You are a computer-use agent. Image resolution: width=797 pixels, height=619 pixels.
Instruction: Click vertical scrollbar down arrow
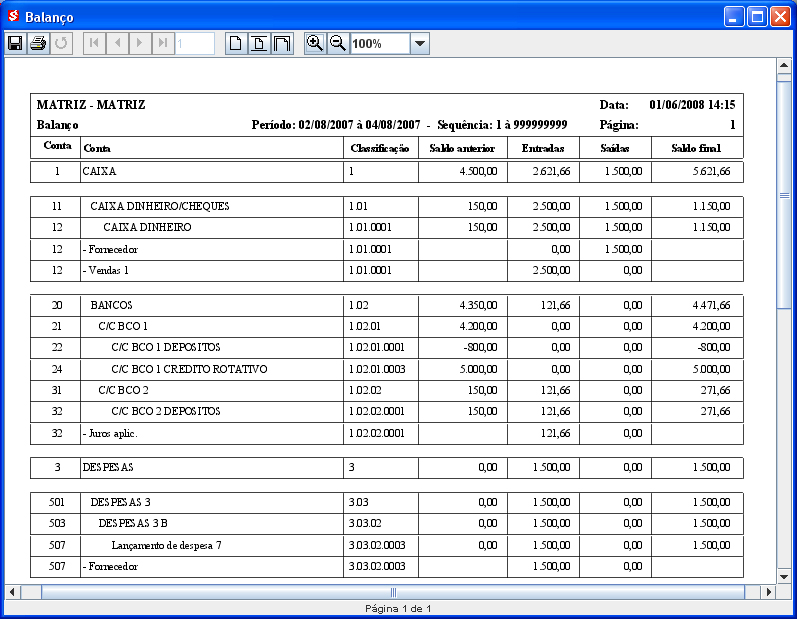(x=784, y=576)
